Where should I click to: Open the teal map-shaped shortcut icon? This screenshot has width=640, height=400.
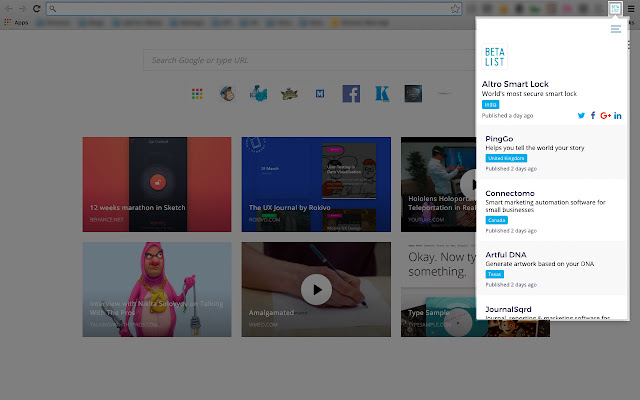[x=258, y=94]
